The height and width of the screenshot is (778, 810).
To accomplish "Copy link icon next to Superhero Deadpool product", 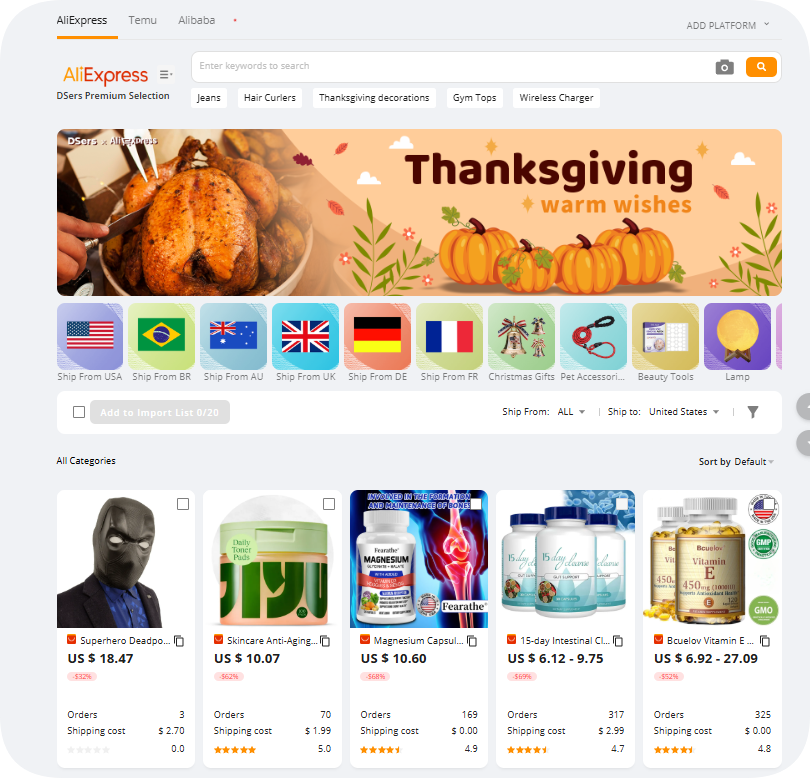I will [179, 641].
